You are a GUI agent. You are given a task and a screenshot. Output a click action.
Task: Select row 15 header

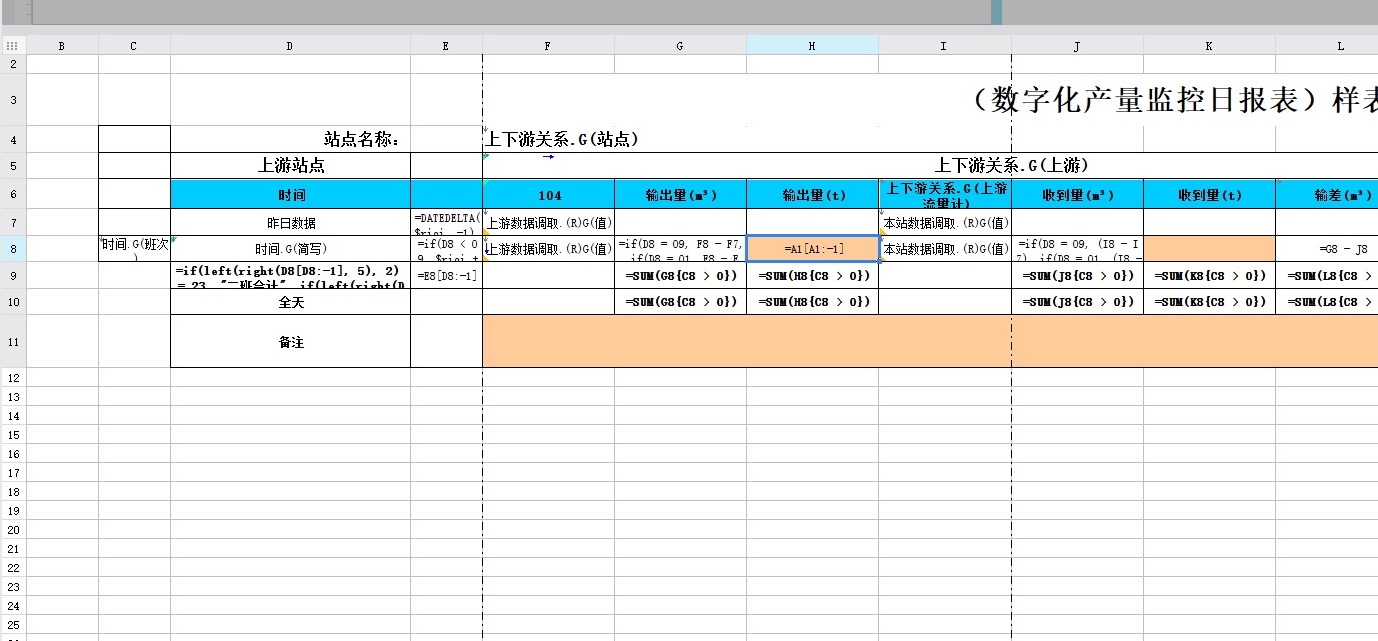[13, 435]
